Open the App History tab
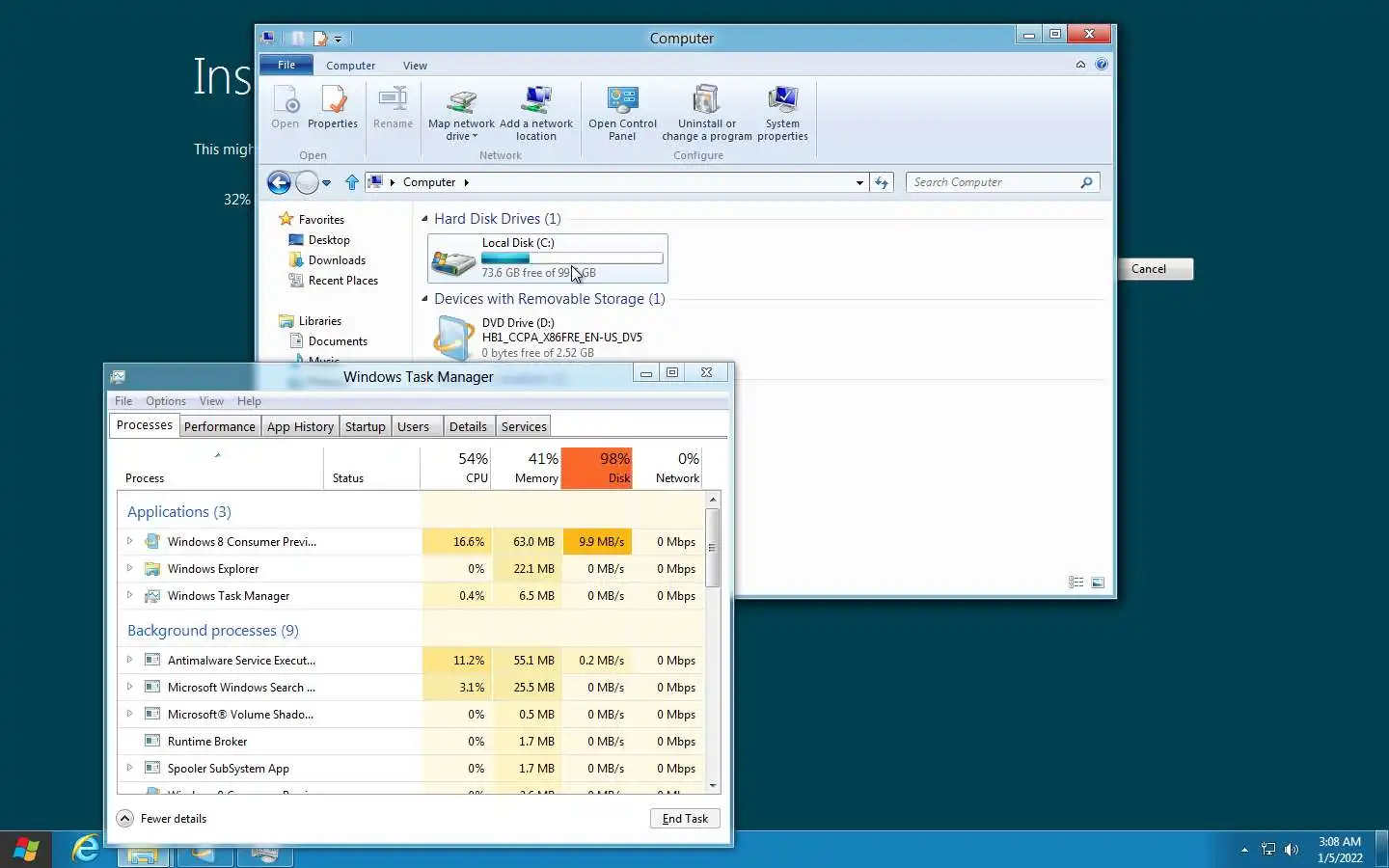 [300, 426]
